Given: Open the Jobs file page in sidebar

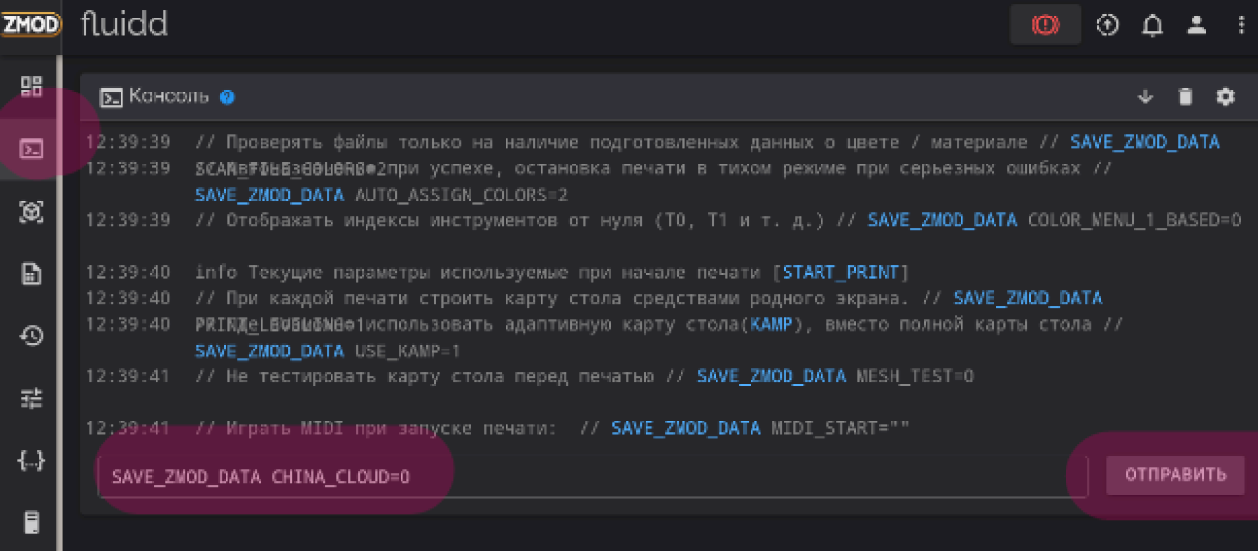Looking at the screenshot, I should [x=31, y=274].
